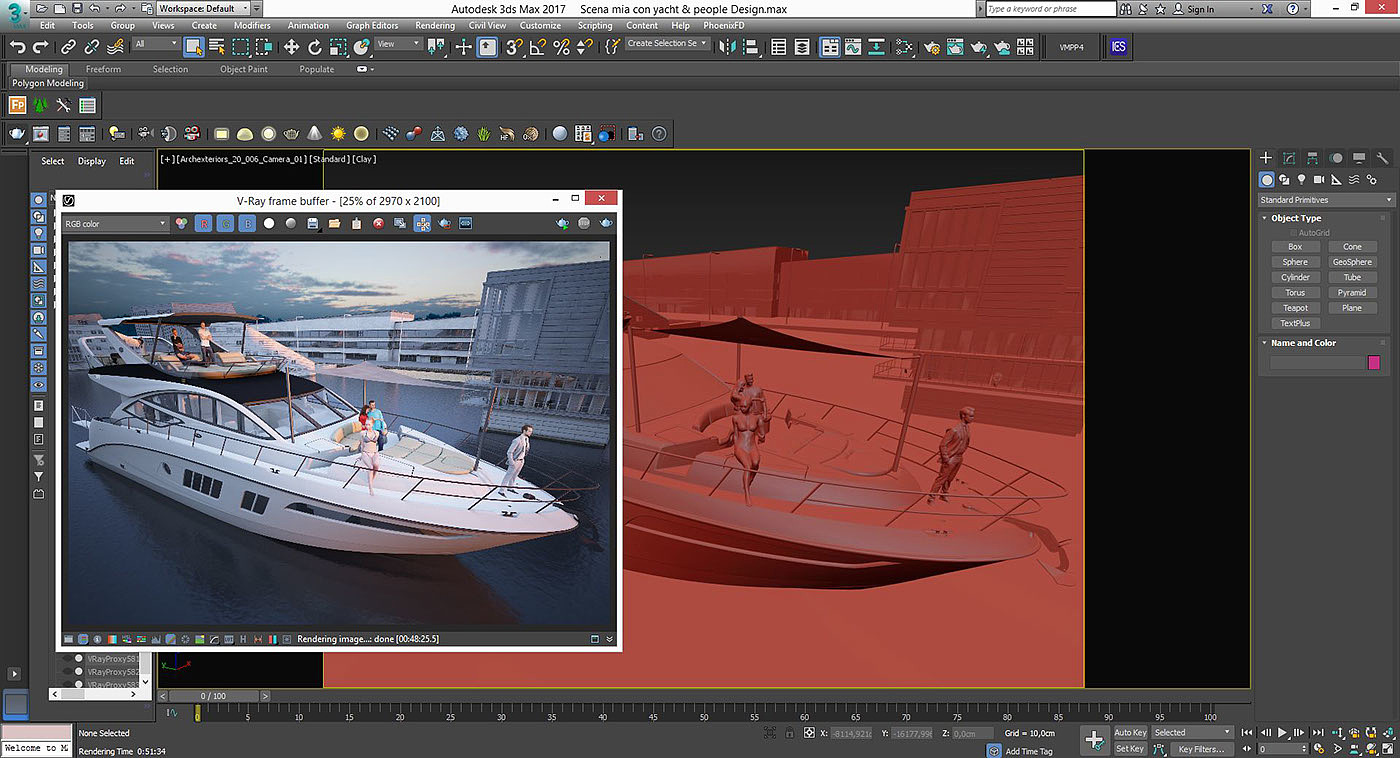The image size is (1400, 758).
Task: Toggle the red channel in frame buffer
Action: coord(203,224)
